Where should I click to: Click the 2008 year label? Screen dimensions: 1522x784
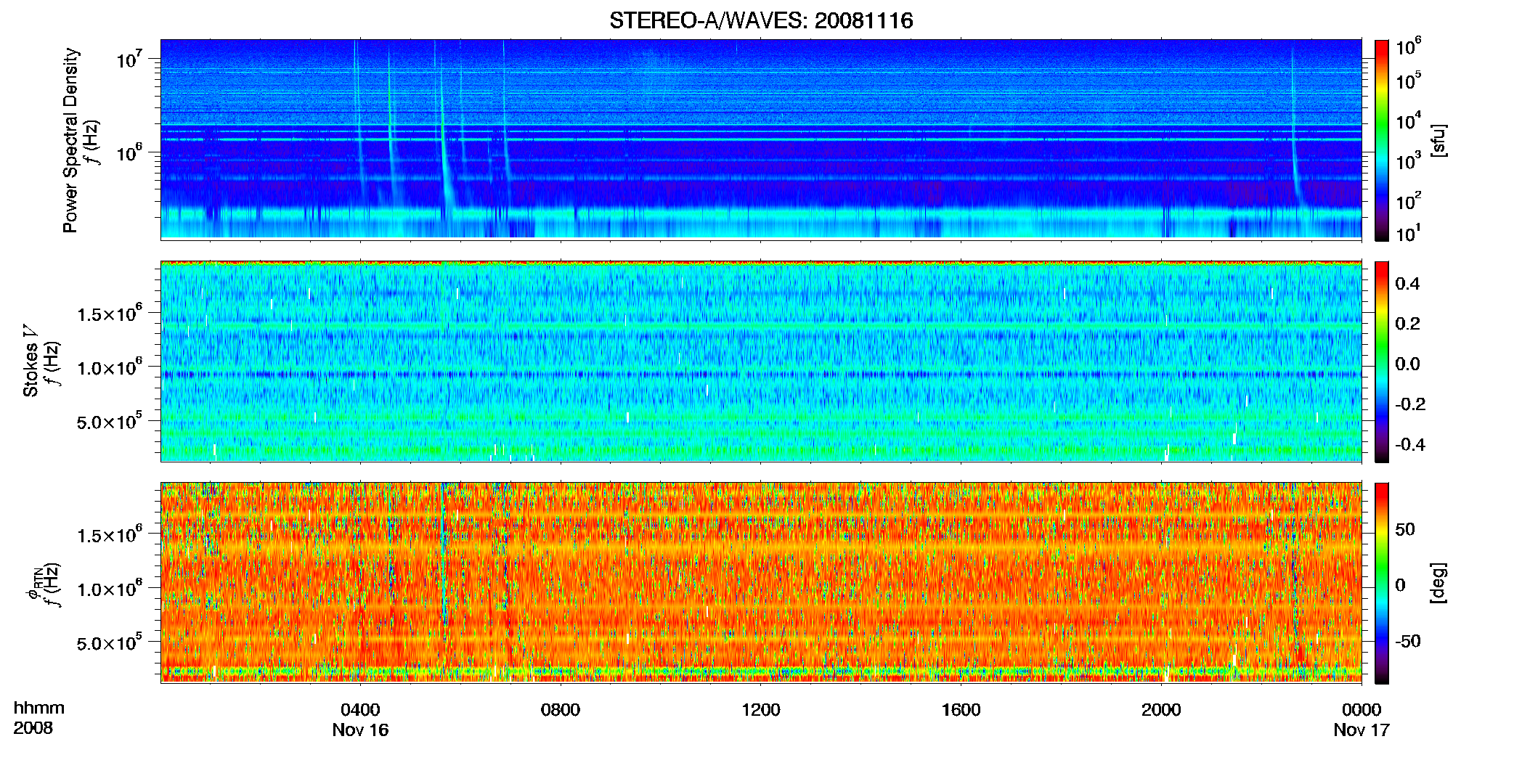coord(33,728)
